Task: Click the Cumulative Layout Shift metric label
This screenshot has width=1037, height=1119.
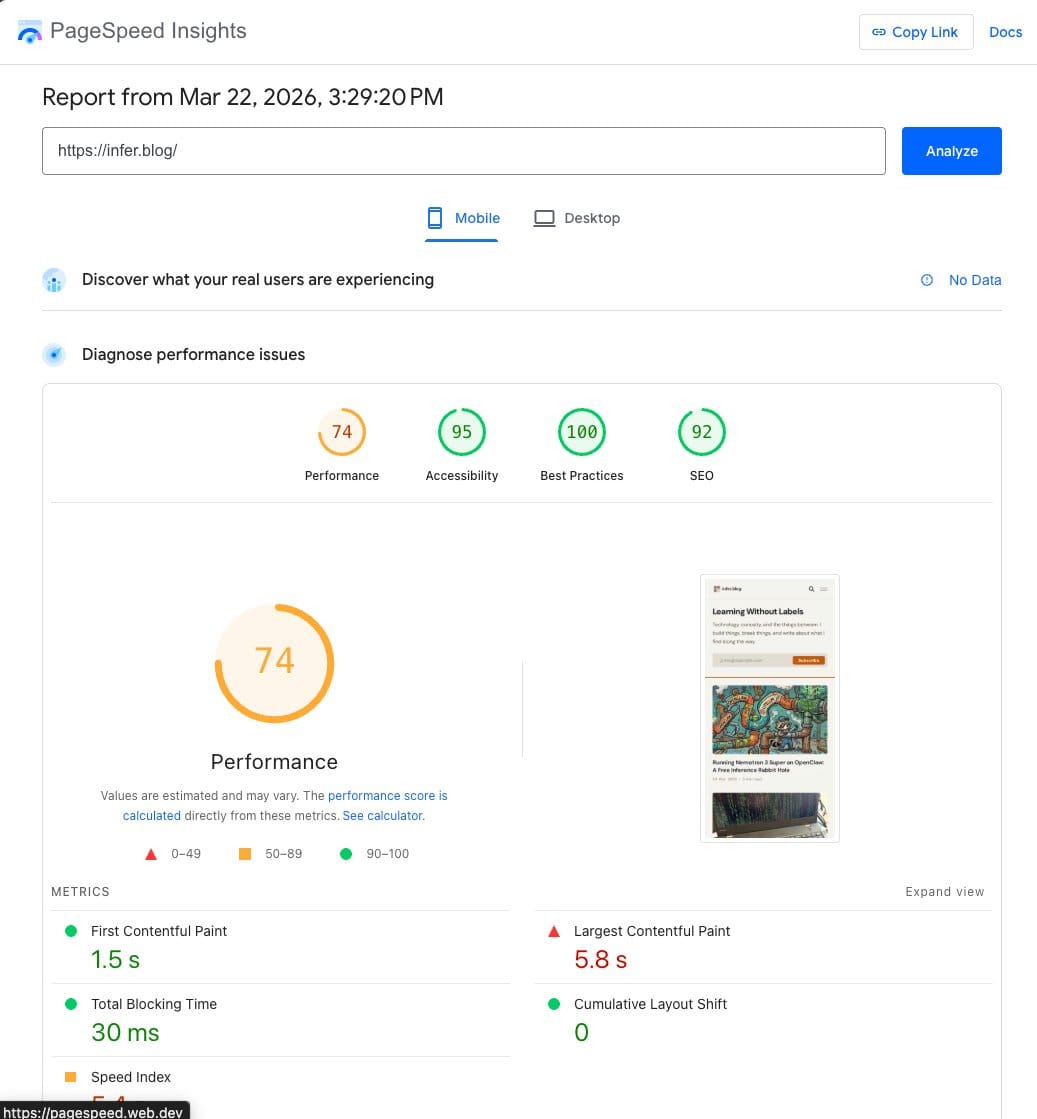Action: coord(650,1004)
